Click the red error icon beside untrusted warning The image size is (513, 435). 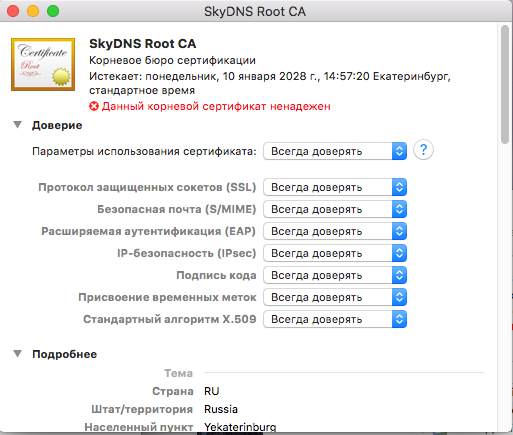pos(94,106)
